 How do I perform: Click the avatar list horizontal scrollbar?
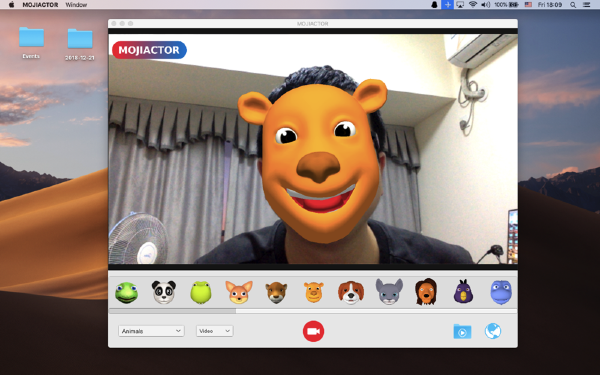pos(173,311)
